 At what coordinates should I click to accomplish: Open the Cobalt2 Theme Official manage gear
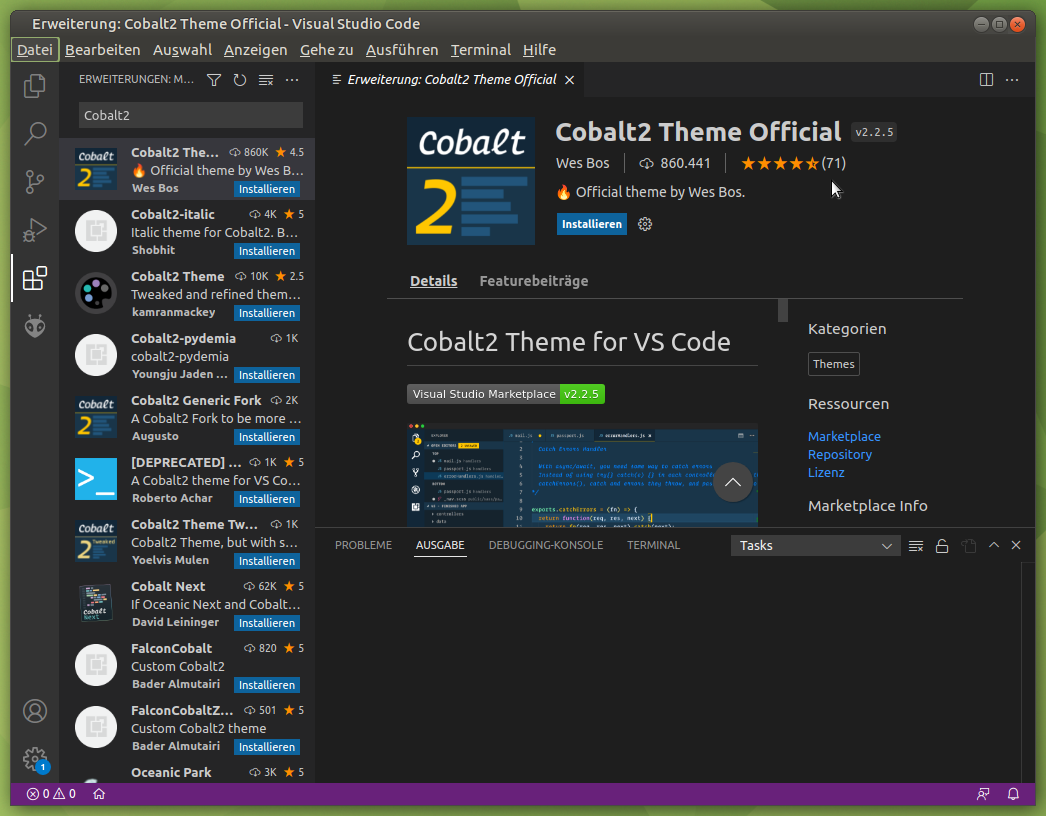(x=644, y=224)
